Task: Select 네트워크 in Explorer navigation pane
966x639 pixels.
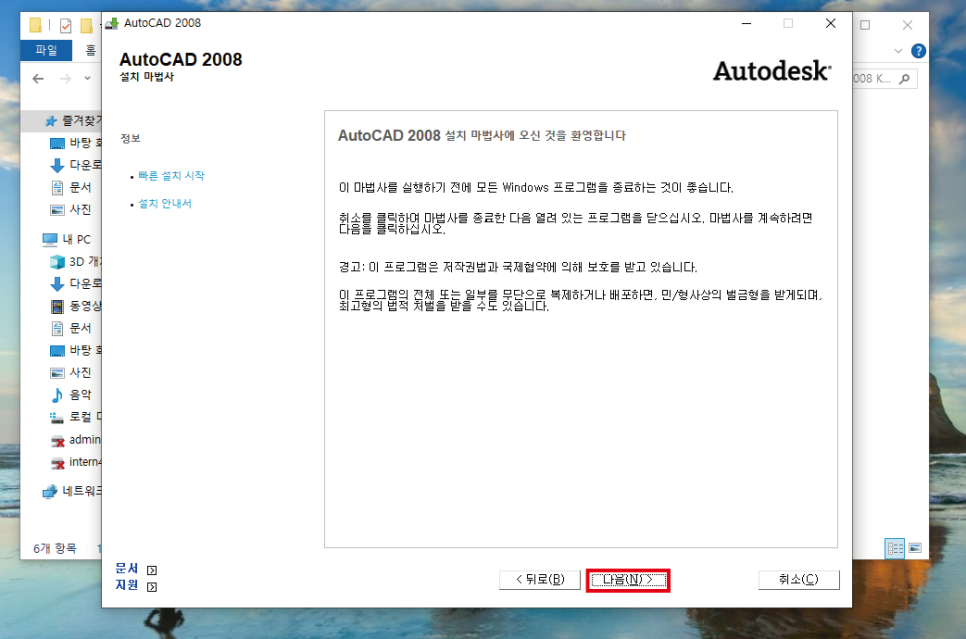Action: click(x=72, y=491)
